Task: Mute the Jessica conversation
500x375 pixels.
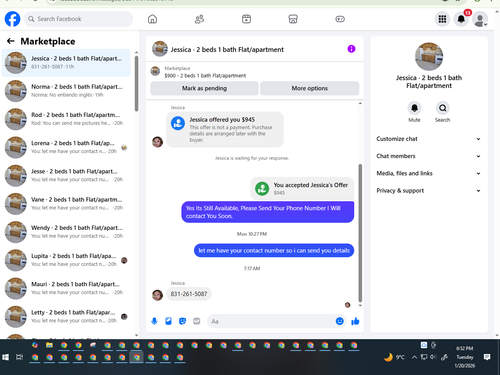Action: (x=414, y=108)
